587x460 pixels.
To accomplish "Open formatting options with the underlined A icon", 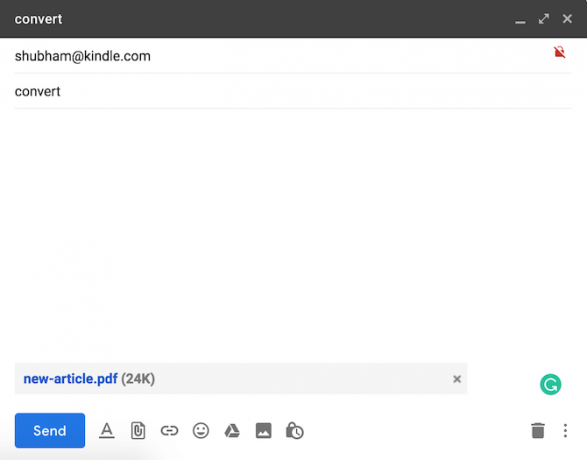I will tap(107, 430).
